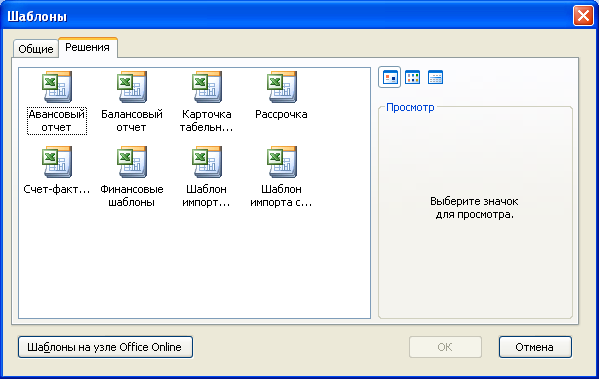Click the Балансовый отчет label text
This screenshot has width=599, height=379.
click(x=132, y=121)
